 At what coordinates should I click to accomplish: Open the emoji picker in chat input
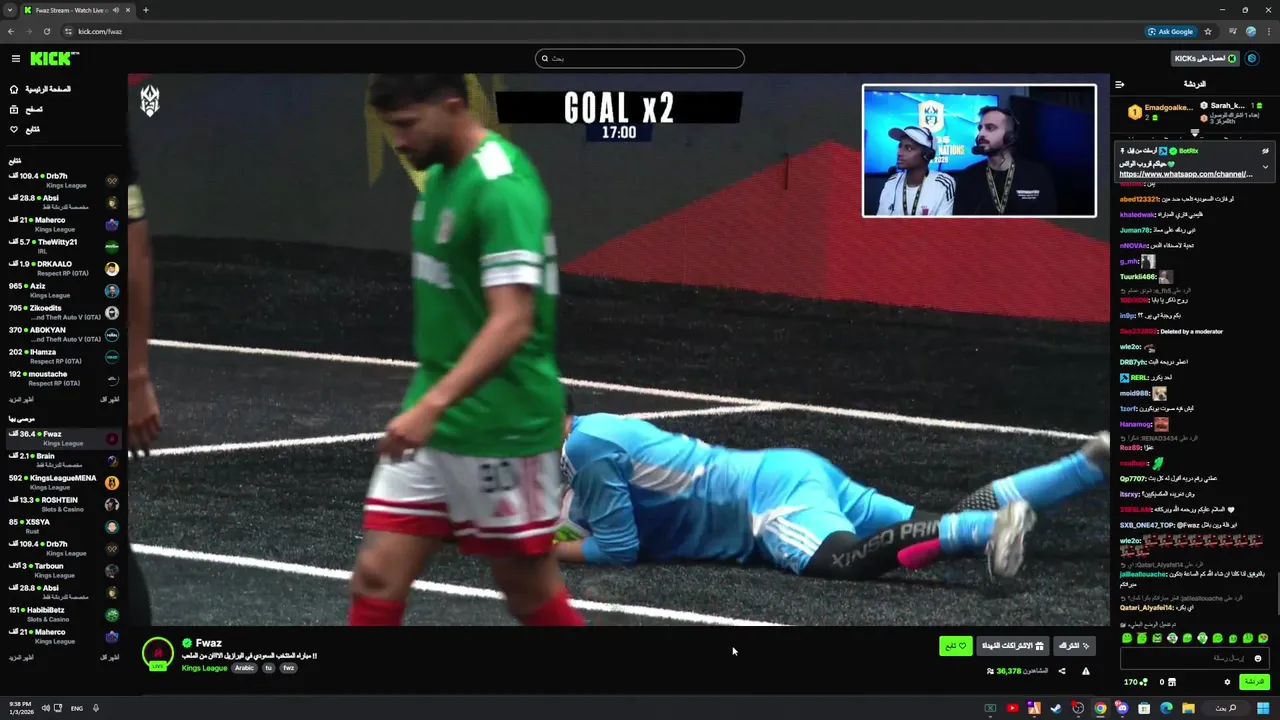coord(1258,658)
